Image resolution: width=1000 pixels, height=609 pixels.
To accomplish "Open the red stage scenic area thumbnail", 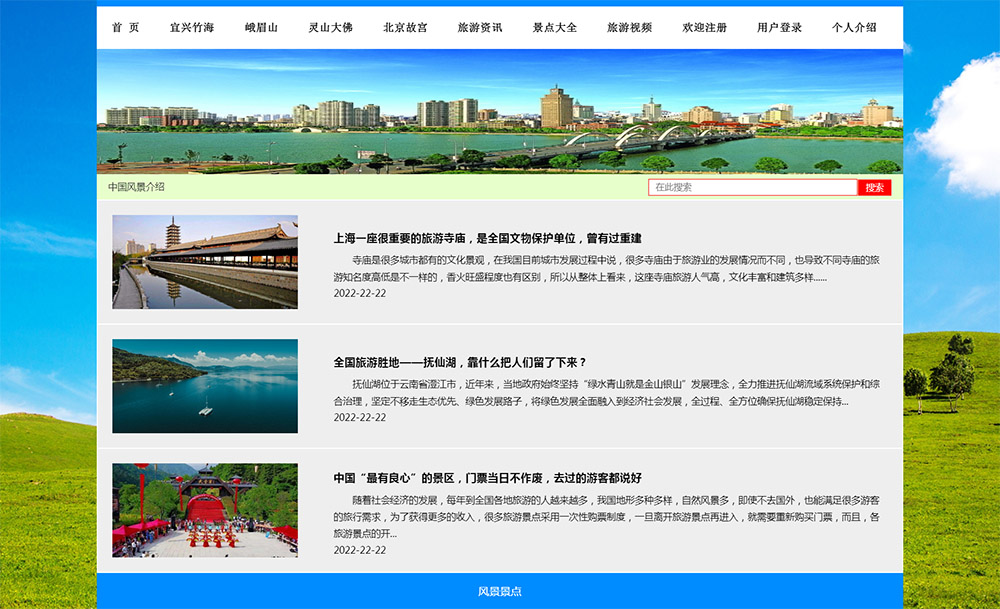I will click(205, 510).
